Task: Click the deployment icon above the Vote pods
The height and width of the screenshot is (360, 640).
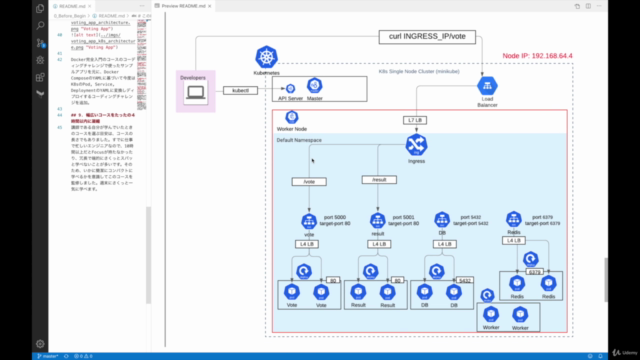Action: (304, 271)
